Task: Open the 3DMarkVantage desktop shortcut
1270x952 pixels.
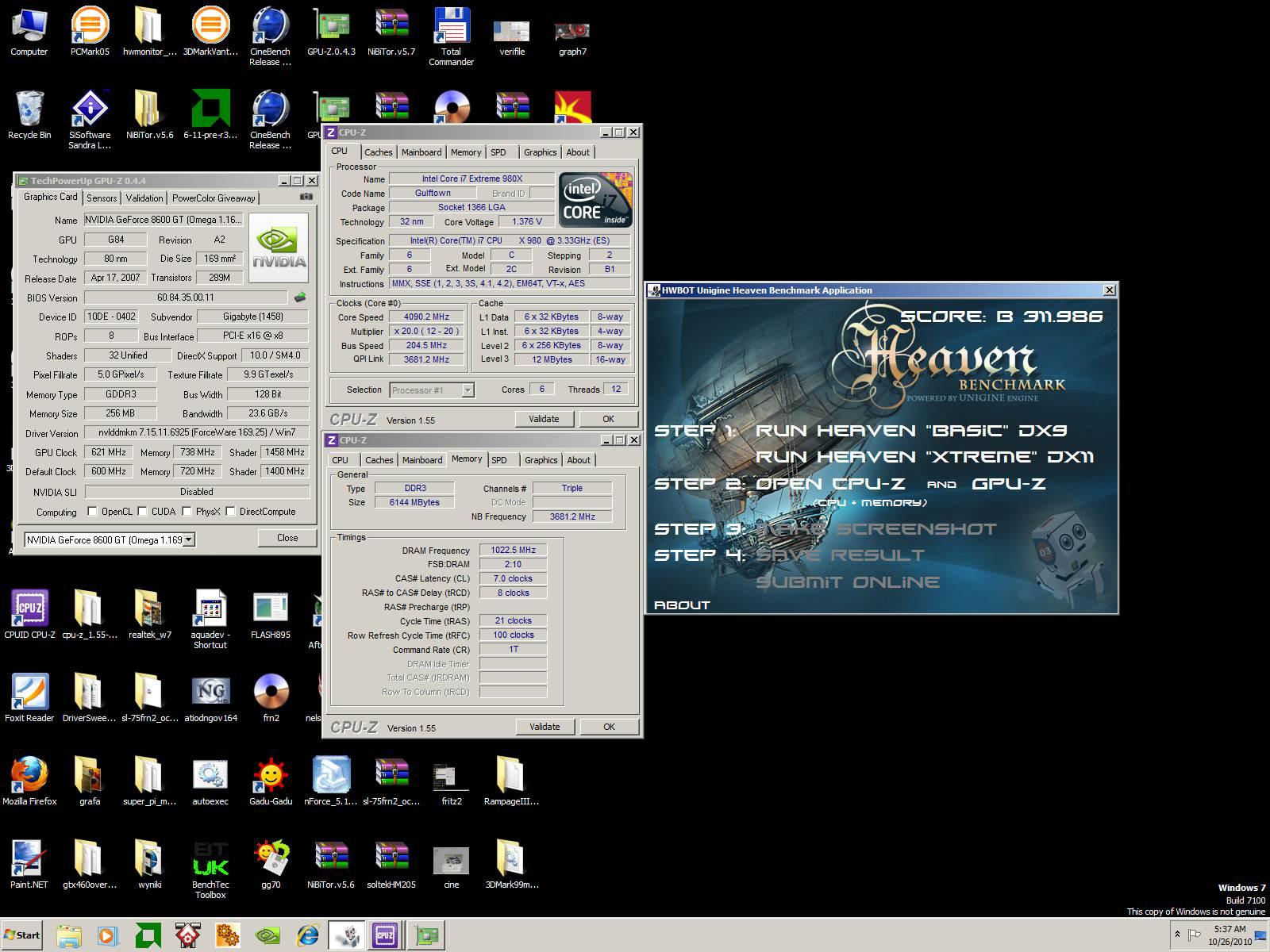Action: coord(210,32)
